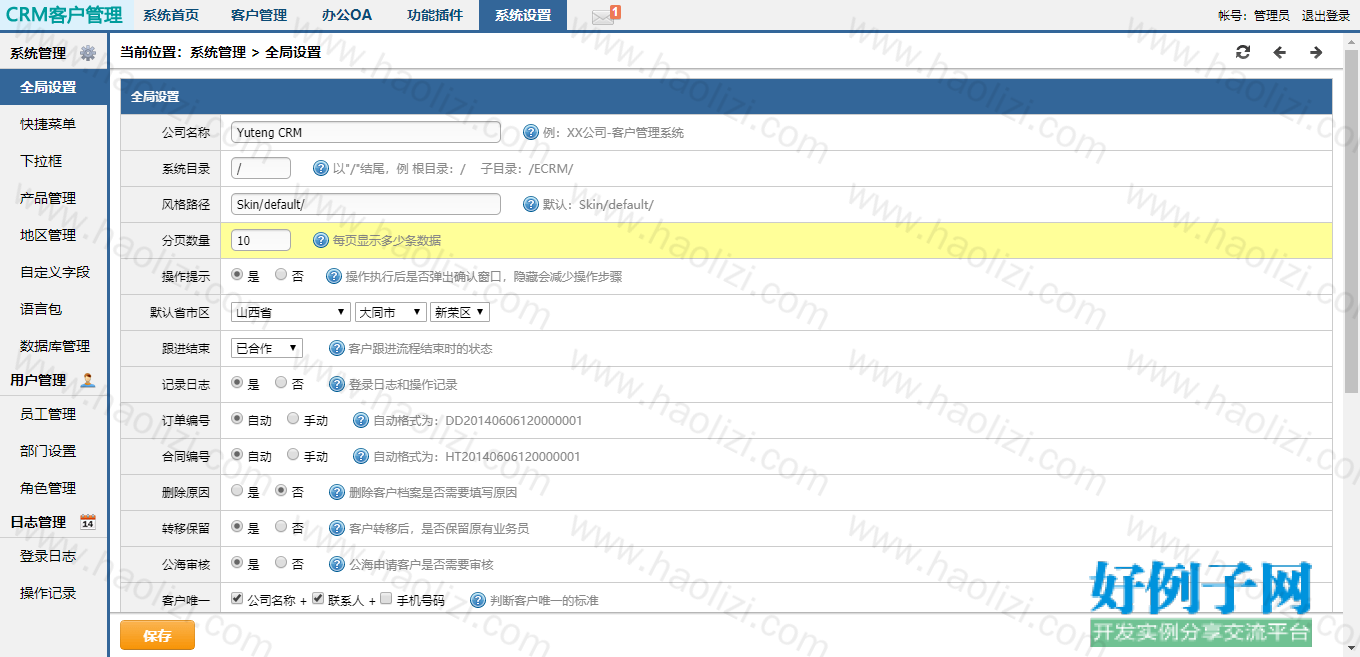Click help icon in 记录日志 row
Image resolution: width=1360 pixels, height=657 pixels.
[337, 384]
